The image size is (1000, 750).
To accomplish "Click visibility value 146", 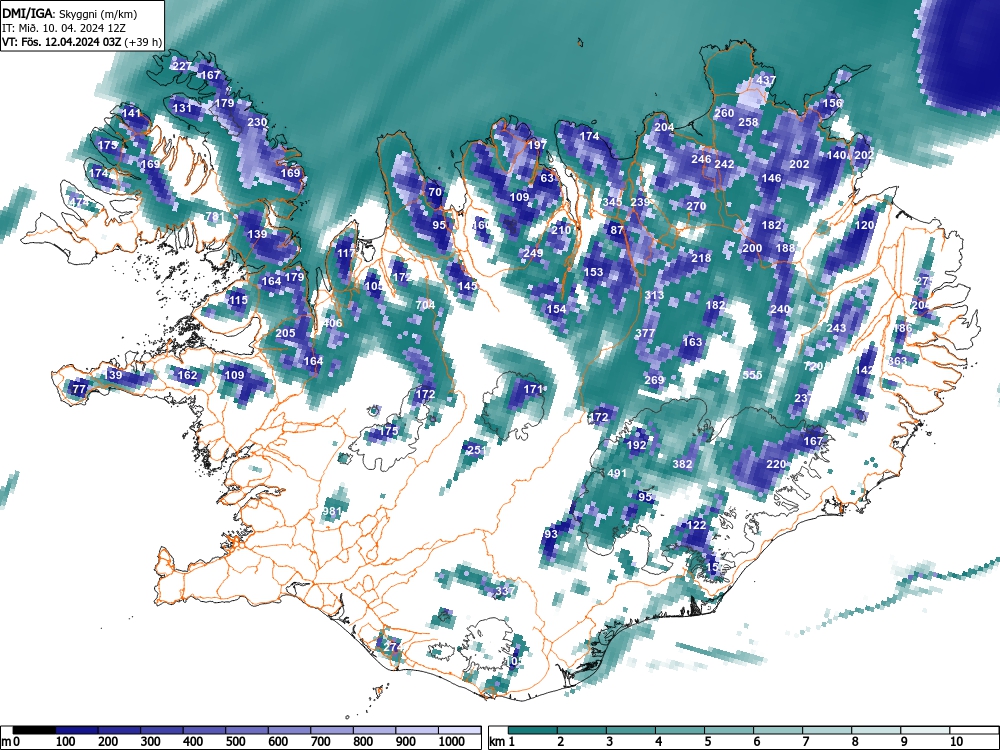I will (x=772, y=178).
